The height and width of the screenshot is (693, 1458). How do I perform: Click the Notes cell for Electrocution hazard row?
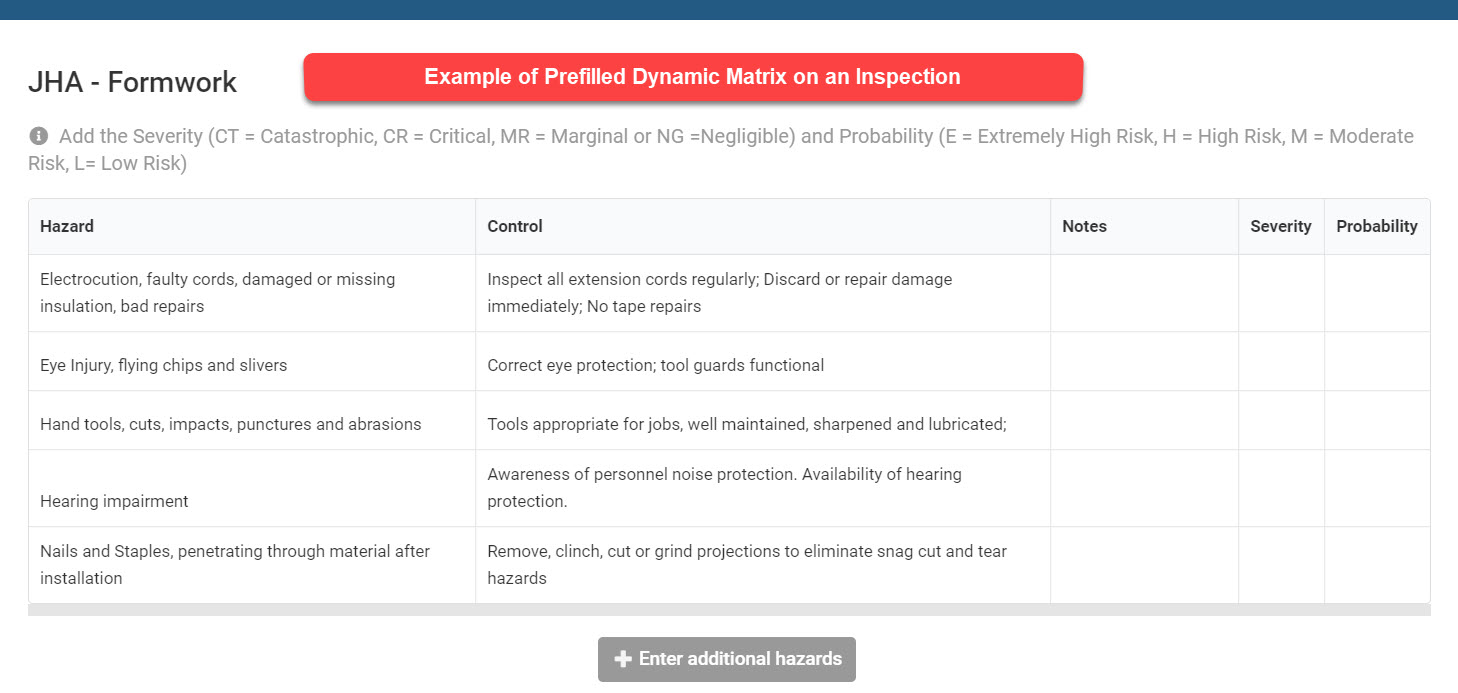click(x=1145, y=293)
